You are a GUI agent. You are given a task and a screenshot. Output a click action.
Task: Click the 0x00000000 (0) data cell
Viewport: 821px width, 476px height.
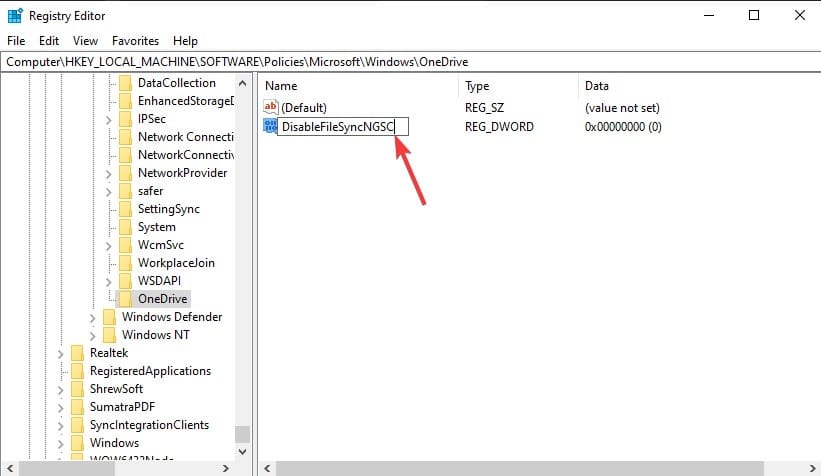(623, 127)
